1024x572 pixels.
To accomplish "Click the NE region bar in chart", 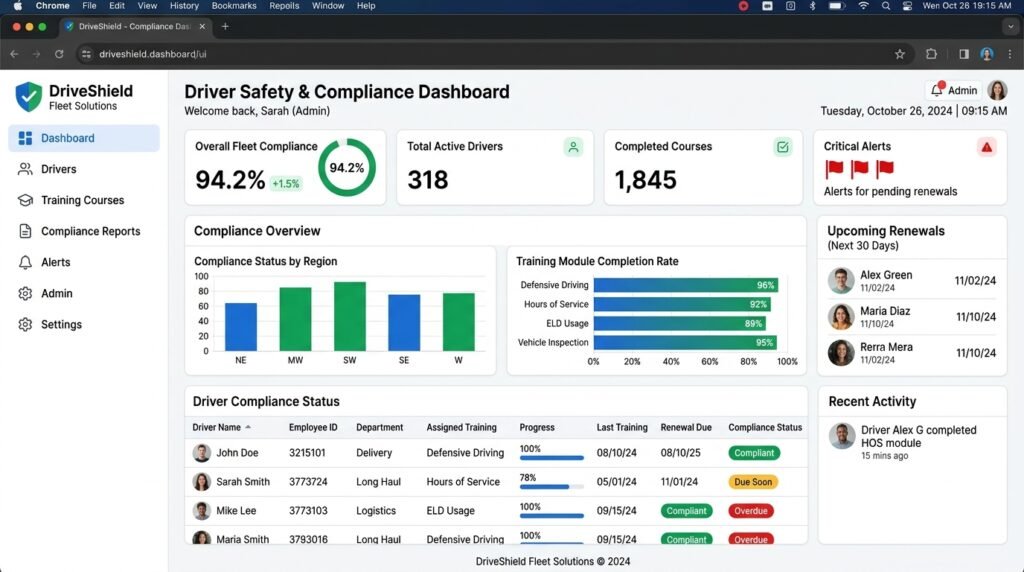I will point(241,327).
